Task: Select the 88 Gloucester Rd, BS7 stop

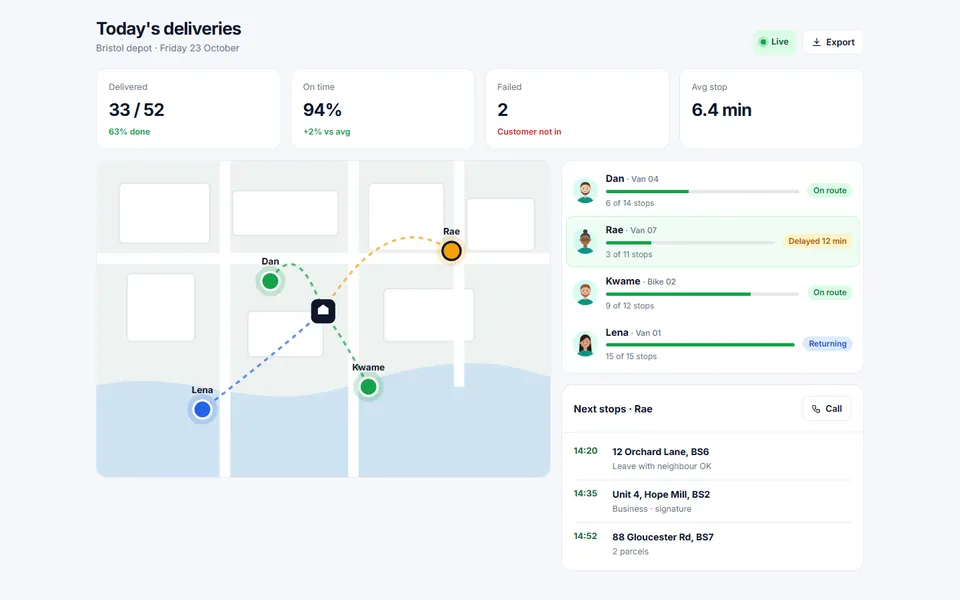Action: point(713,544)
